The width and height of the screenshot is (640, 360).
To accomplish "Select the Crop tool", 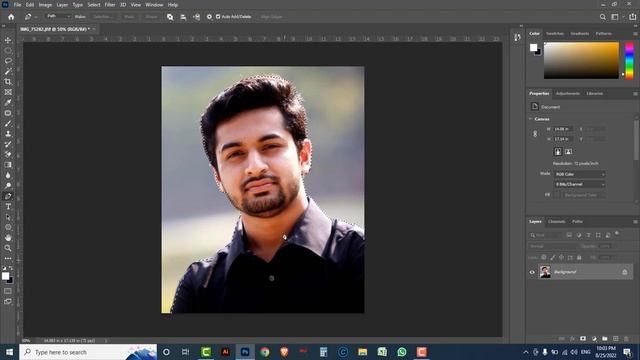I will (8, 82).
